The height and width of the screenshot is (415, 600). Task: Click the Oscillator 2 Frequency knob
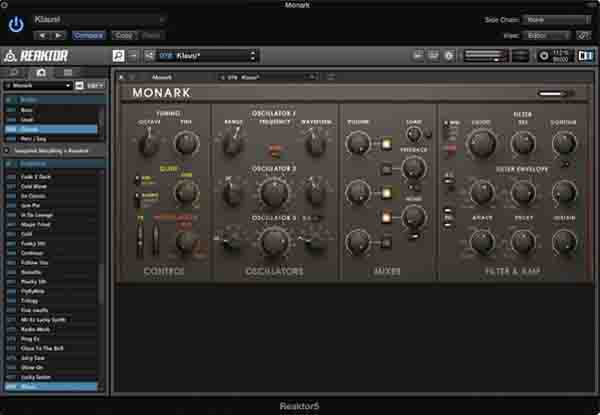tap(274, 192)
